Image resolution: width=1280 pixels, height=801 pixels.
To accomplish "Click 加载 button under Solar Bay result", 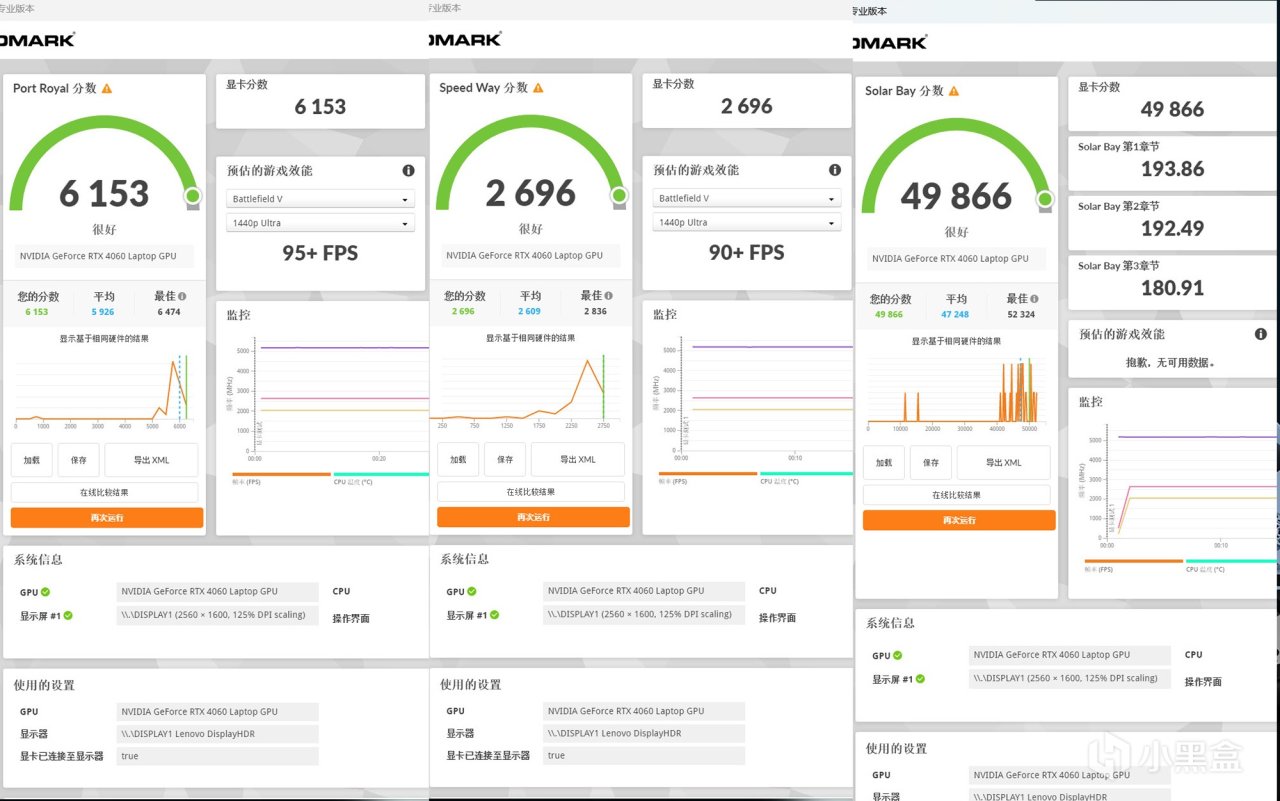I will (884, 462).
